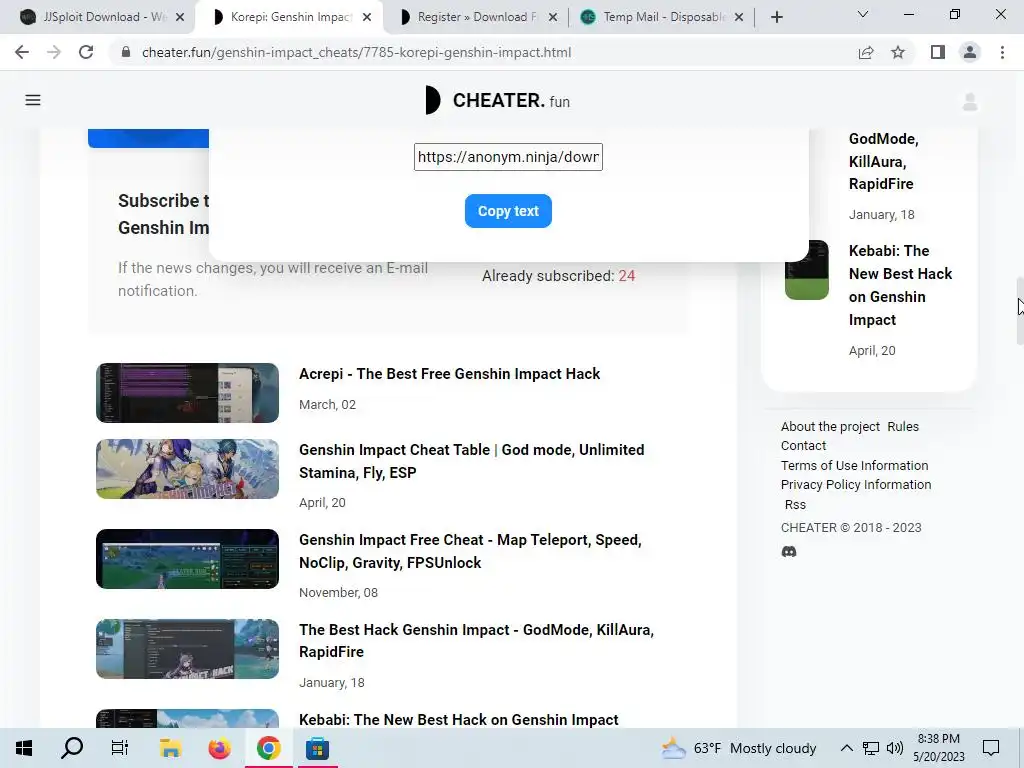Image resolution: width=1024 pixels, height=768 pixels.
Task: Open the Contact footer link
Action: 803,445
